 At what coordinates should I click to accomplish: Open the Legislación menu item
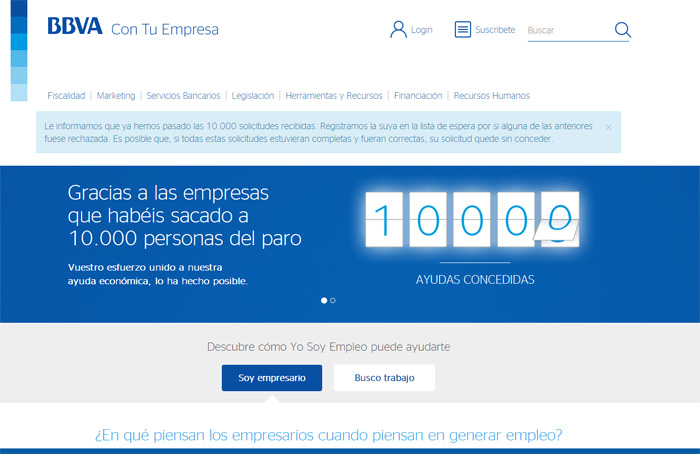253,96
